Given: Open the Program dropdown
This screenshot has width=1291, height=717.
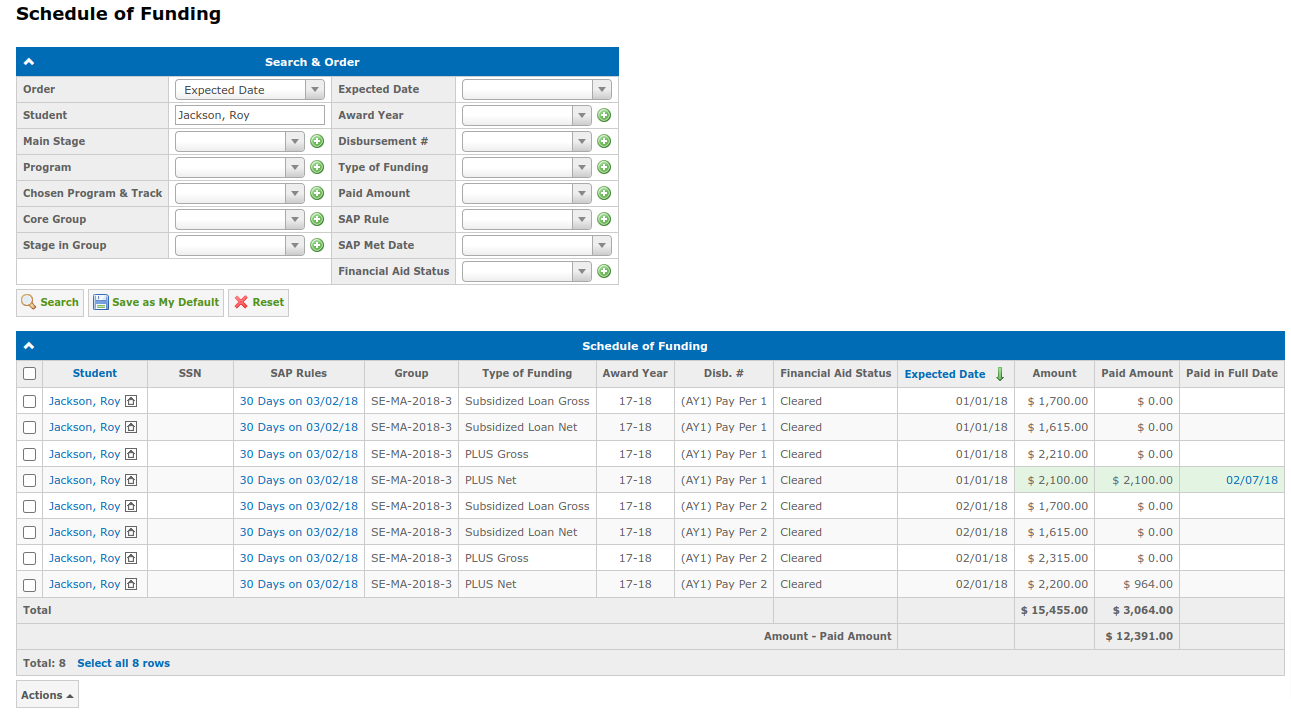Looking at the screenshot, I should click(x=240, y=167).
